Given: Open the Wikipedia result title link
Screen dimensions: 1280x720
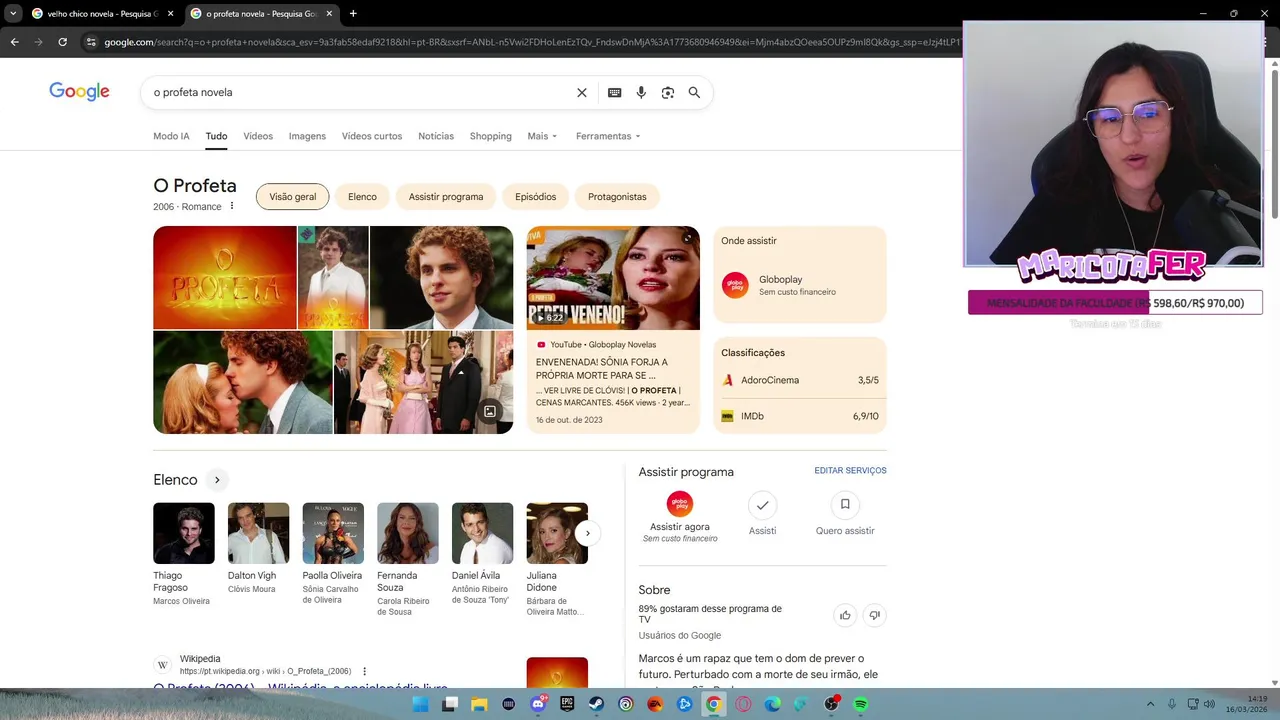Looking at the screenshot, I should [x=300, y=687].
